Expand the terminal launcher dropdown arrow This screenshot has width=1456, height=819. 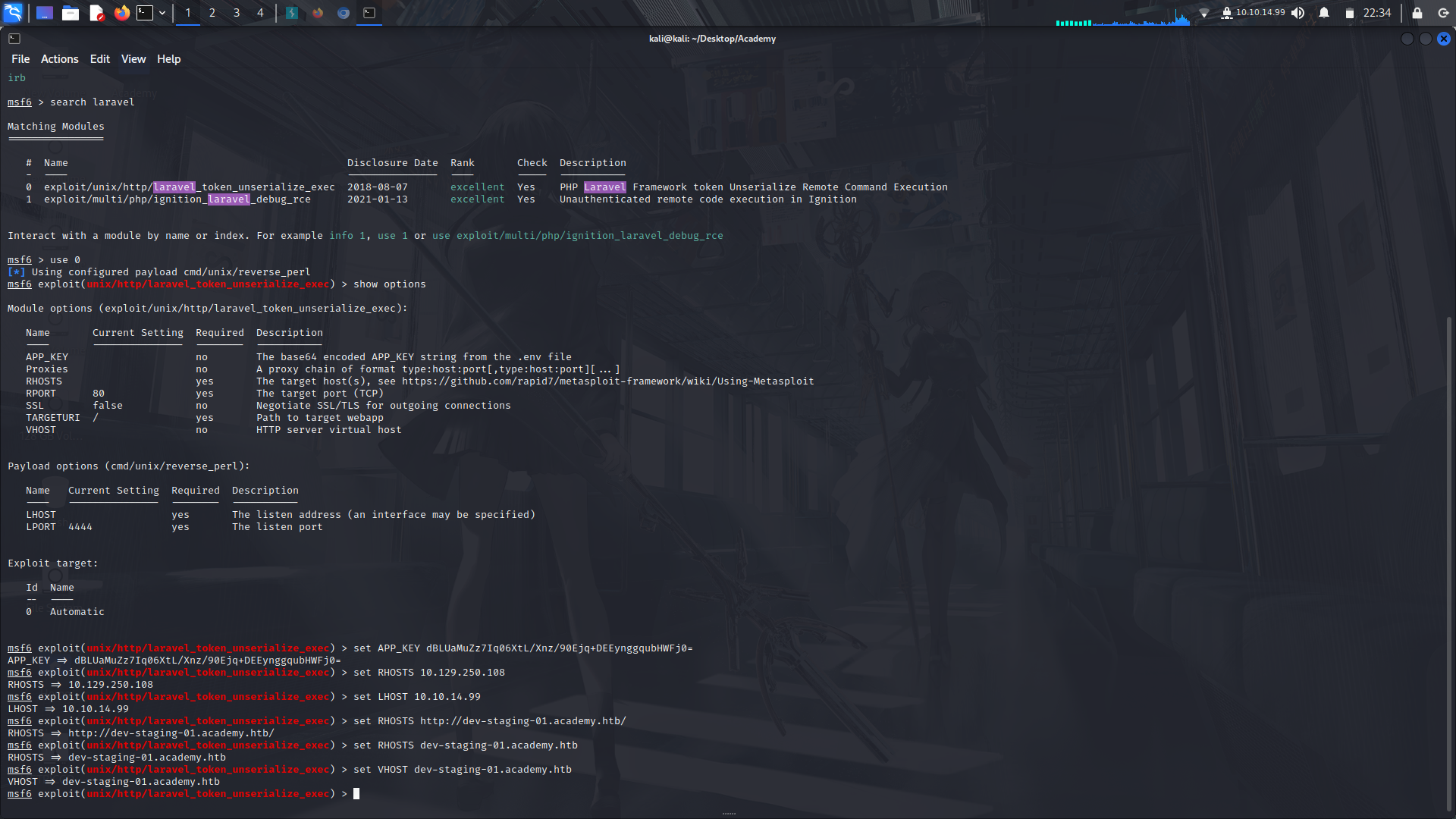[162, 12]
